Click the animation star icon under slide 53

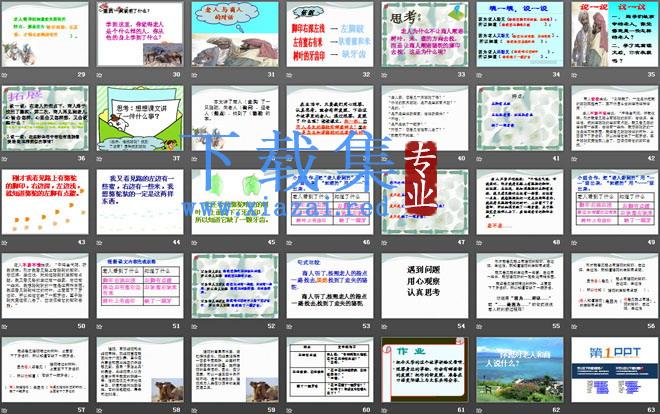coord(289,326)
